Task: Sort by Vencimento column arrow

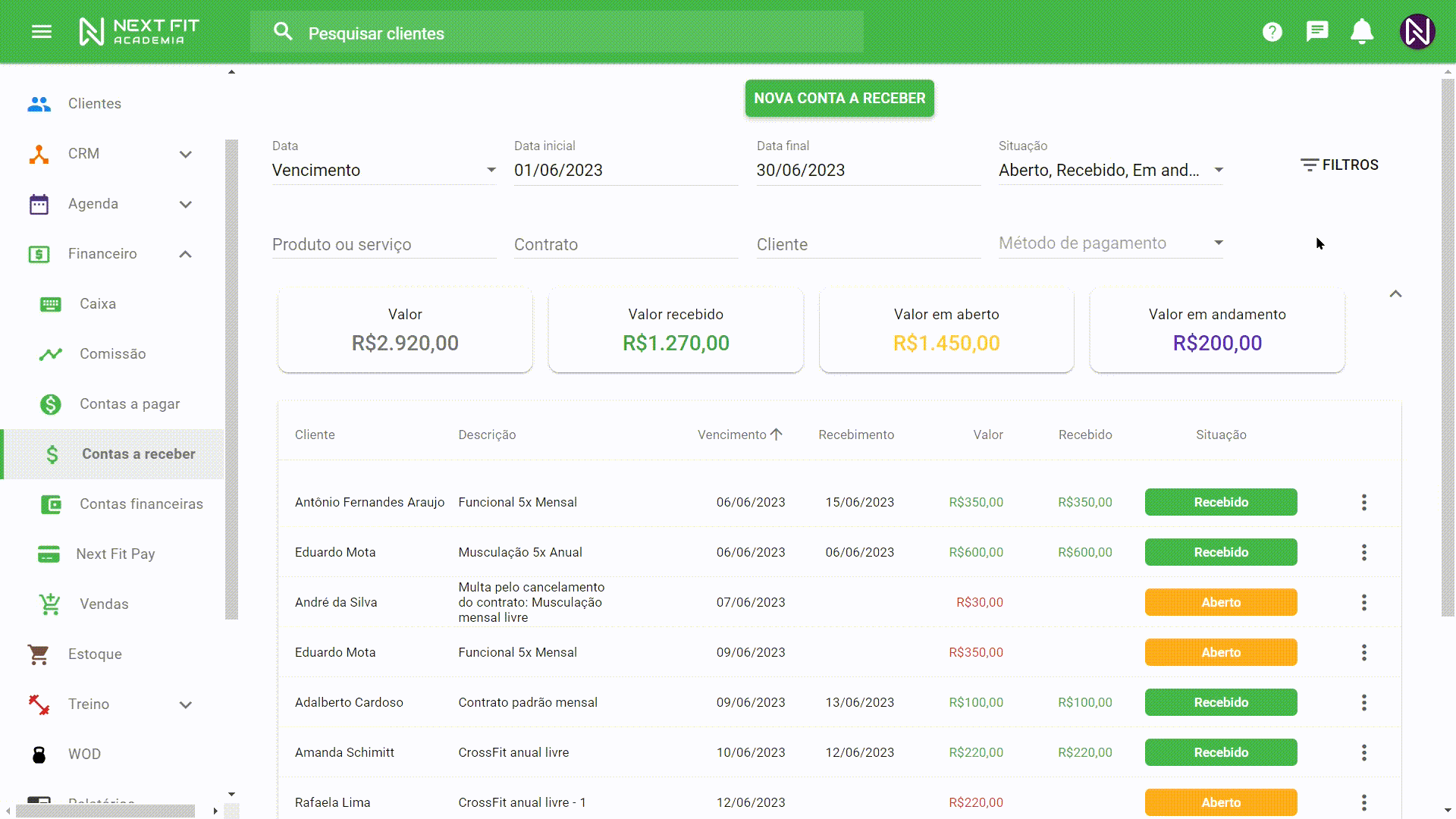Action: point(776,435)
